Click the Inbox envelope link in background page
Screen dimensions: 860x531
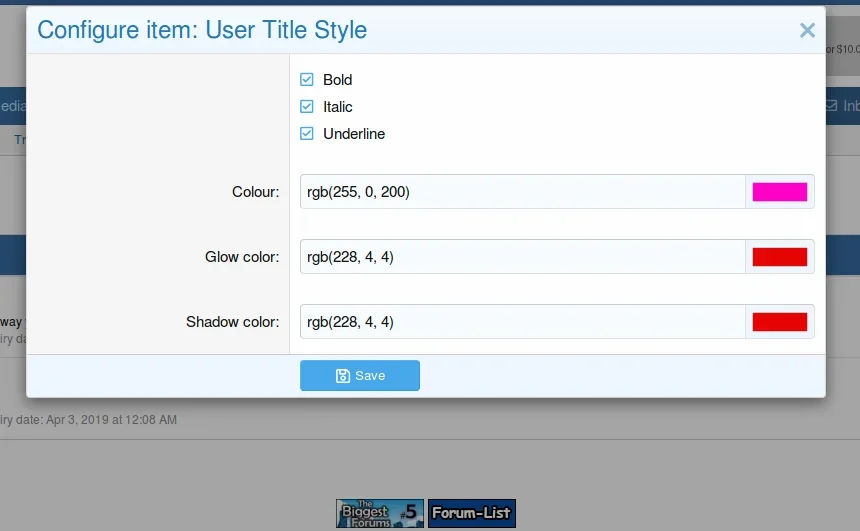click(x=842, y=106)
